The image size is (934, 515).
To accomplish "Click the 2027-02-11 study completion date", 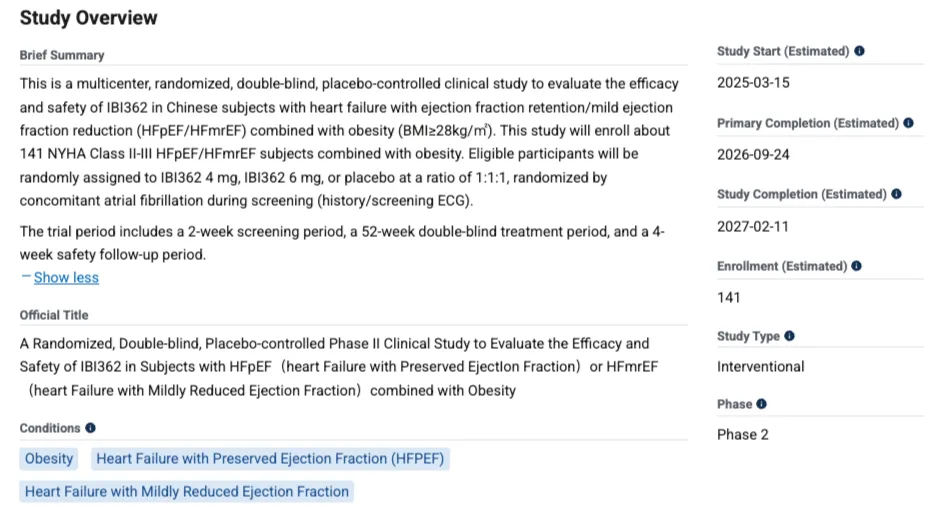I will pyautogui.click(x=753, y=226).
